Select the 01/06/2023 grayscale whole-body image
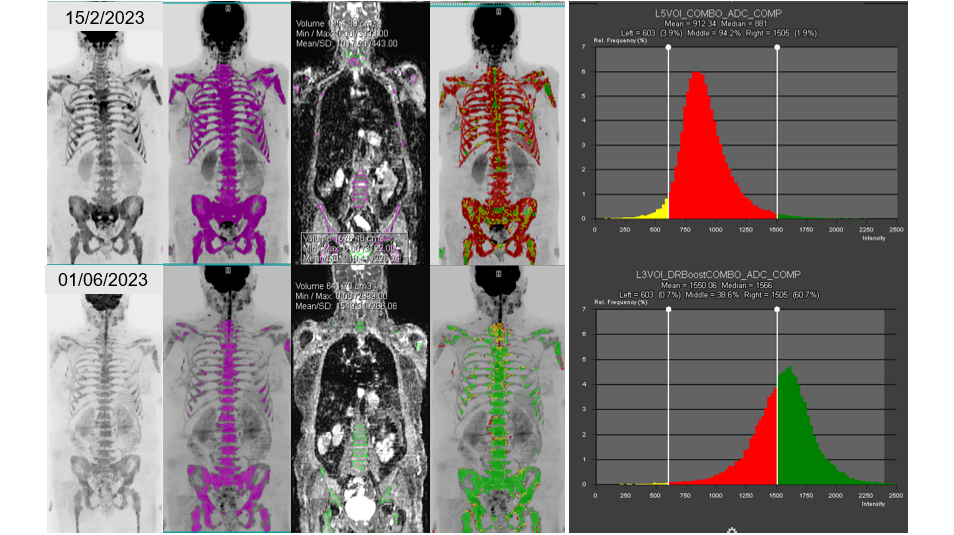Viewport: 954px width, 535px height. click(104, 410)
